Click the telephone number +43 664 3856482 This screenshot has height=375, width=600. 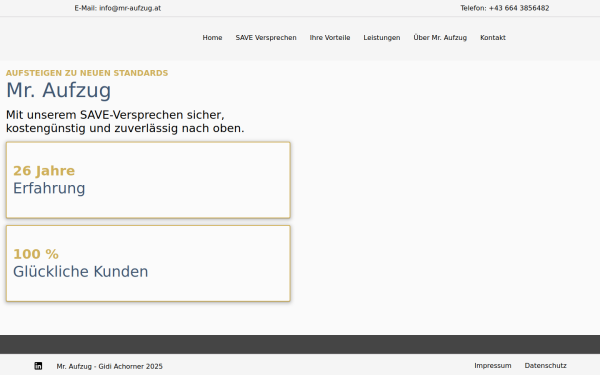(519, 8)
